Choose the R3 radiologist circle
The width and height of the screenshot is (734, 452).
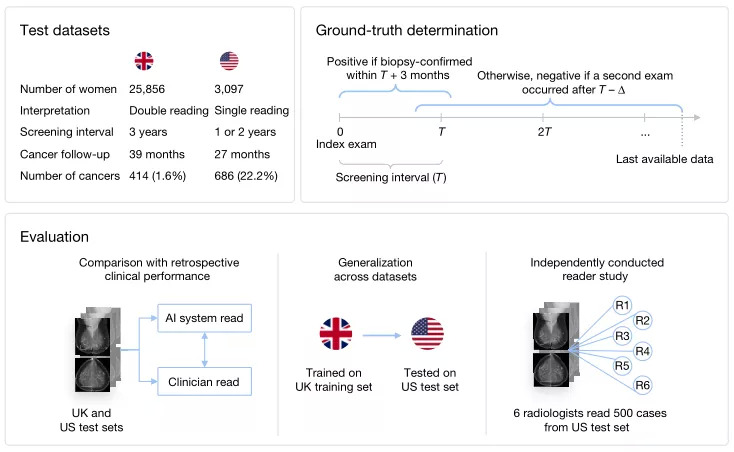[x=621, y=337]
